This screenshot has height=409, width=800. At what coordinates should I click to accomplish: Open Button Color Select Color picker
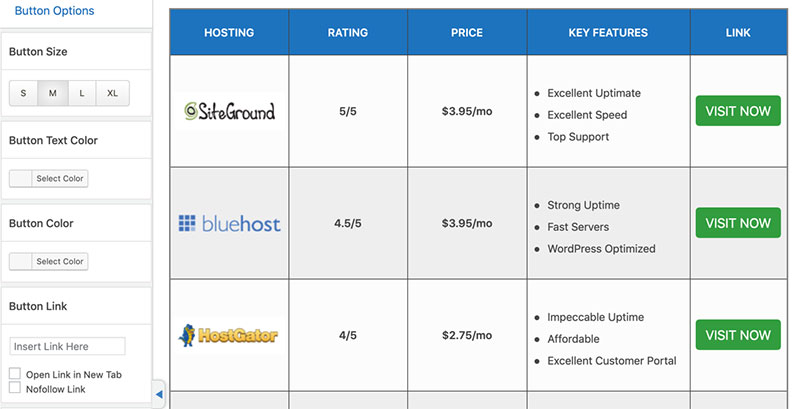[48, 261]
